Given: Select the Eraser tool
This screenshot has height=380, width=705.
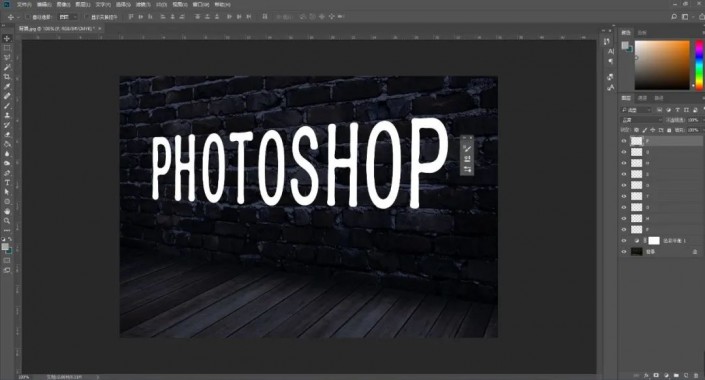Looking at the screenshot, I should pyautogui.click(x=7, y=134).
